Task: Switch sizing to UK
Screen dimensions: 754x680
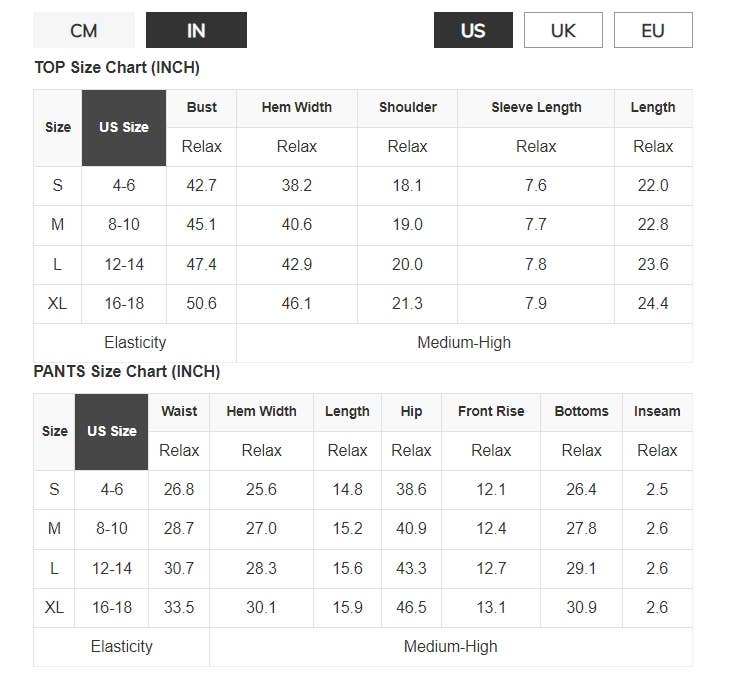Action: tap(563, 30)
